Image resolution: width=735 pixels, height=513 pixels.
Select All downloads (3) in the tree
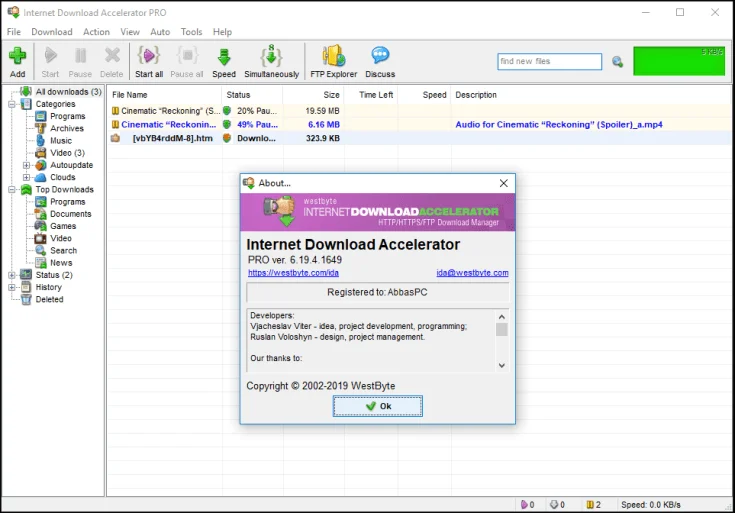68,91
